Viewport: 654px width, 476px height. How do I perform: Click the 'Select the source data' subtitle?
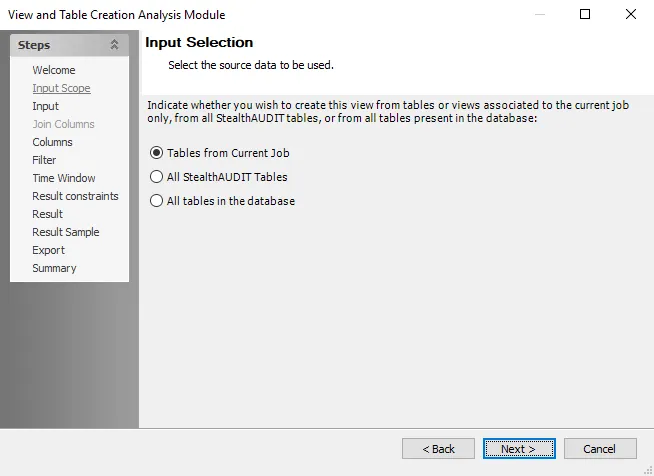(x=251, y=65)
